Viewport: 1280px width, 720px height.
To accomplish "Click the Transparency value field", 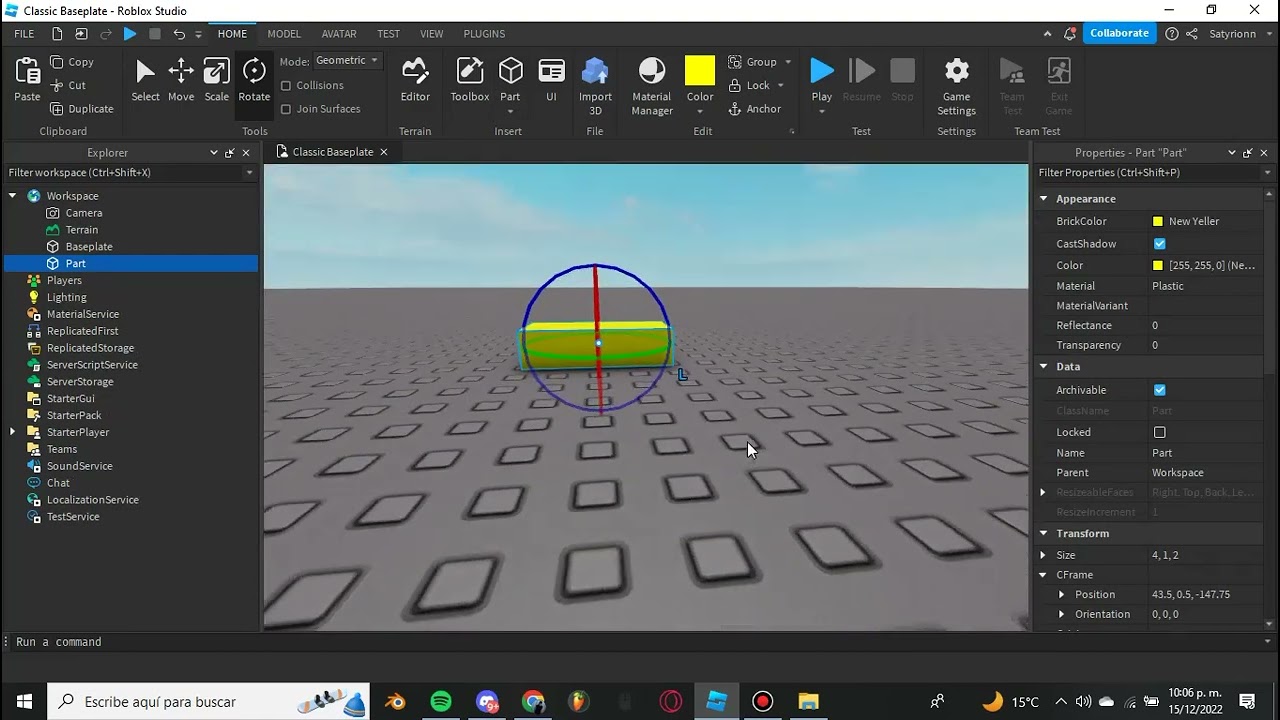I will 1205,345.
